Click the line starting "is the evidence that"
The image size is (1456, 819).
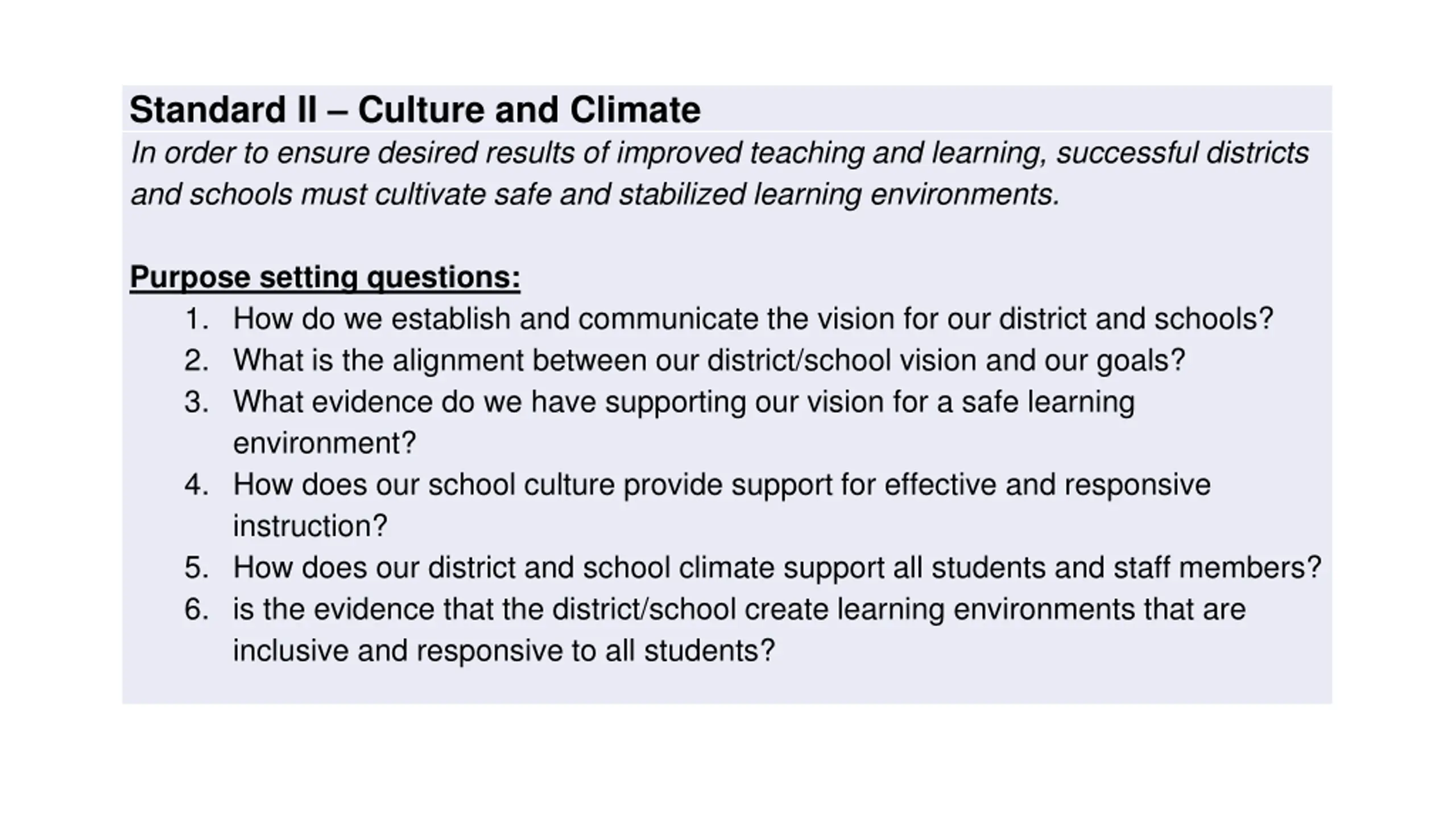tap(739, 609)
